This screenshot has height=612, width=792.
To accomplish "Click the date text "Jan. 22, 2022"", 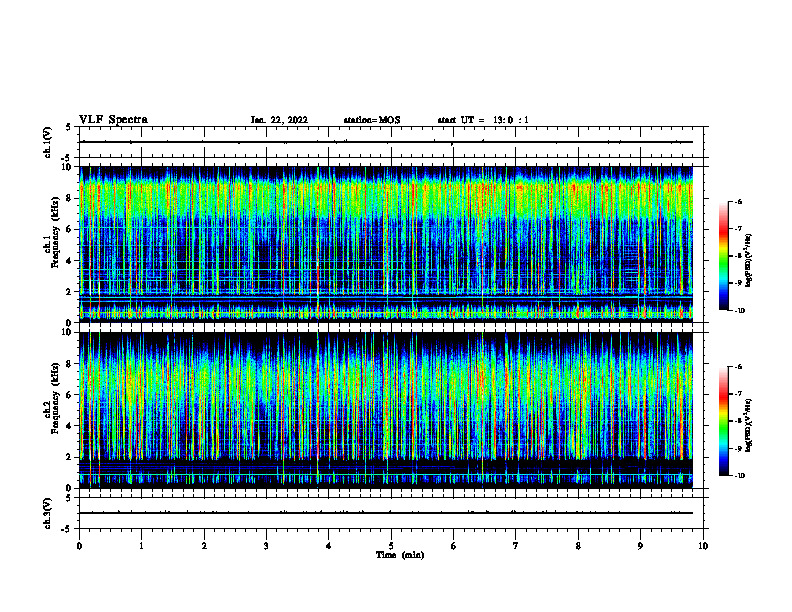I will [x=279, y=120].
